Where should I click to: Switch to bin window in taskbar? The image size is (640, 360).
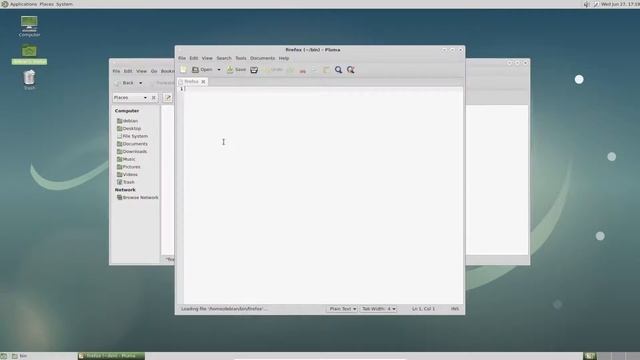point(20,356)
